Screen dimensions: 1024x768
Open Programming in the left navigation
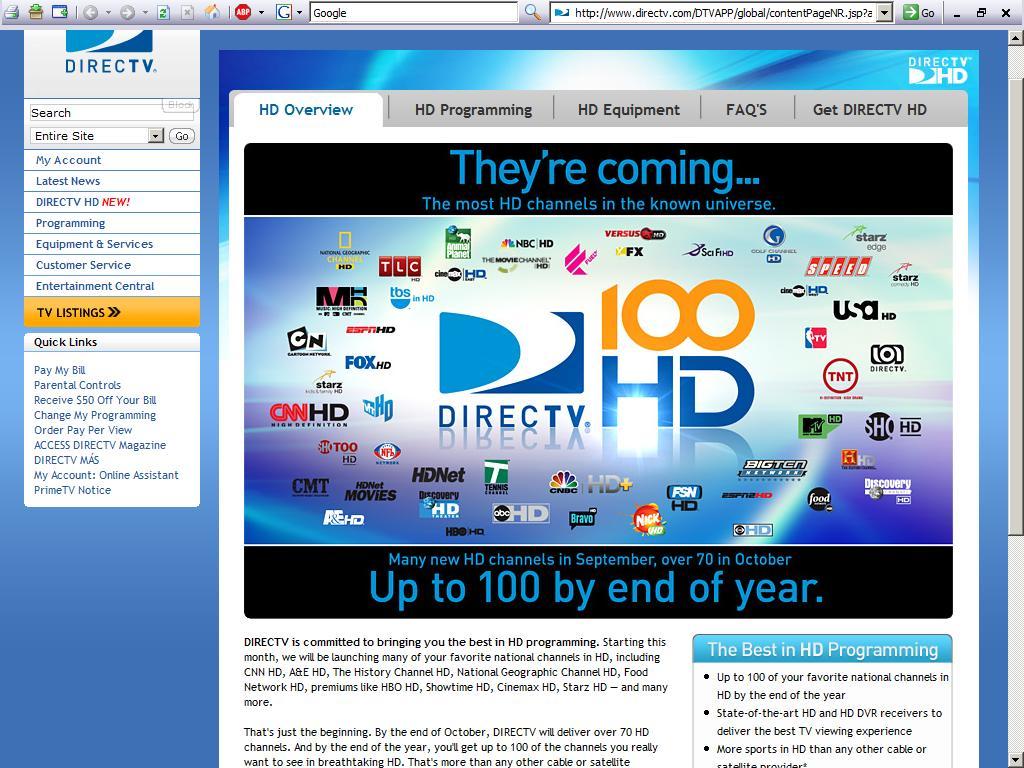pyautogui.click(x=112, y=223)
